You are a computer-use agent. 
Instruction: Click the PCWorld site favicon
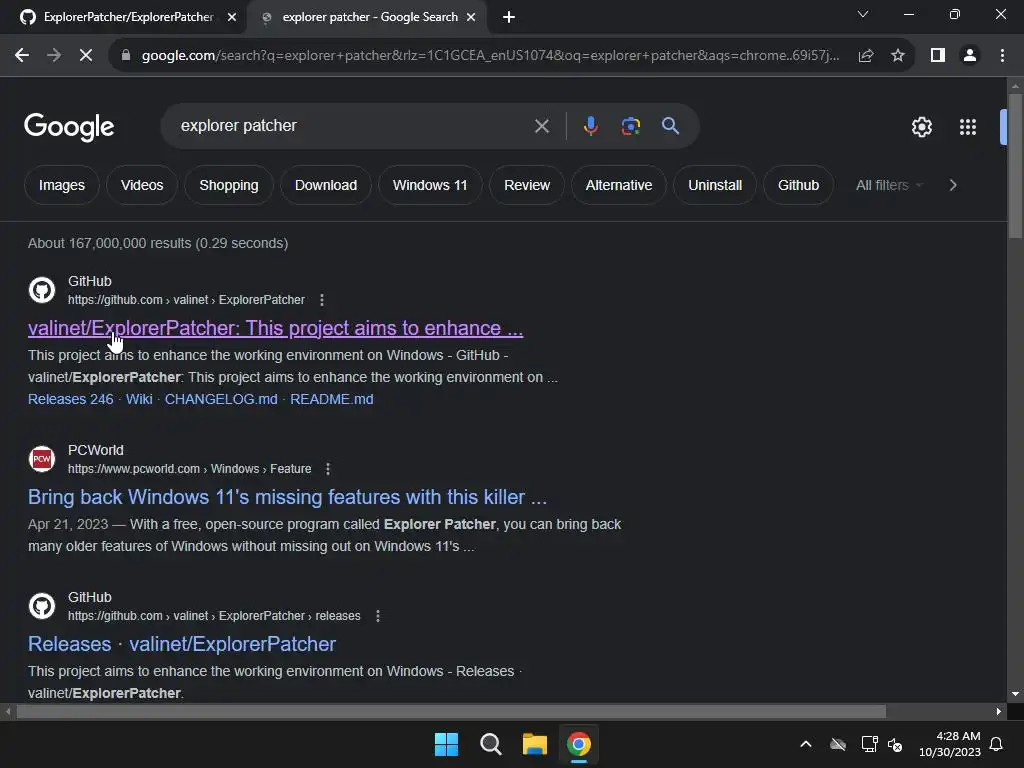click(42, 459)
